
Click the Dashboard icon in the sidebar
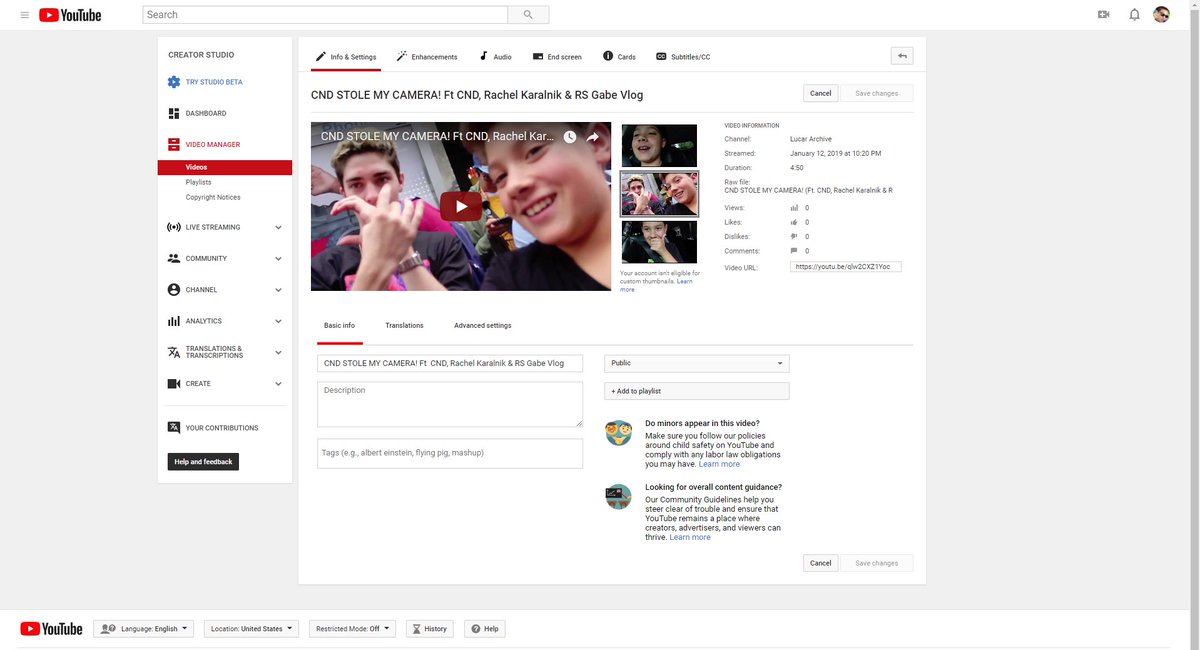174,113
